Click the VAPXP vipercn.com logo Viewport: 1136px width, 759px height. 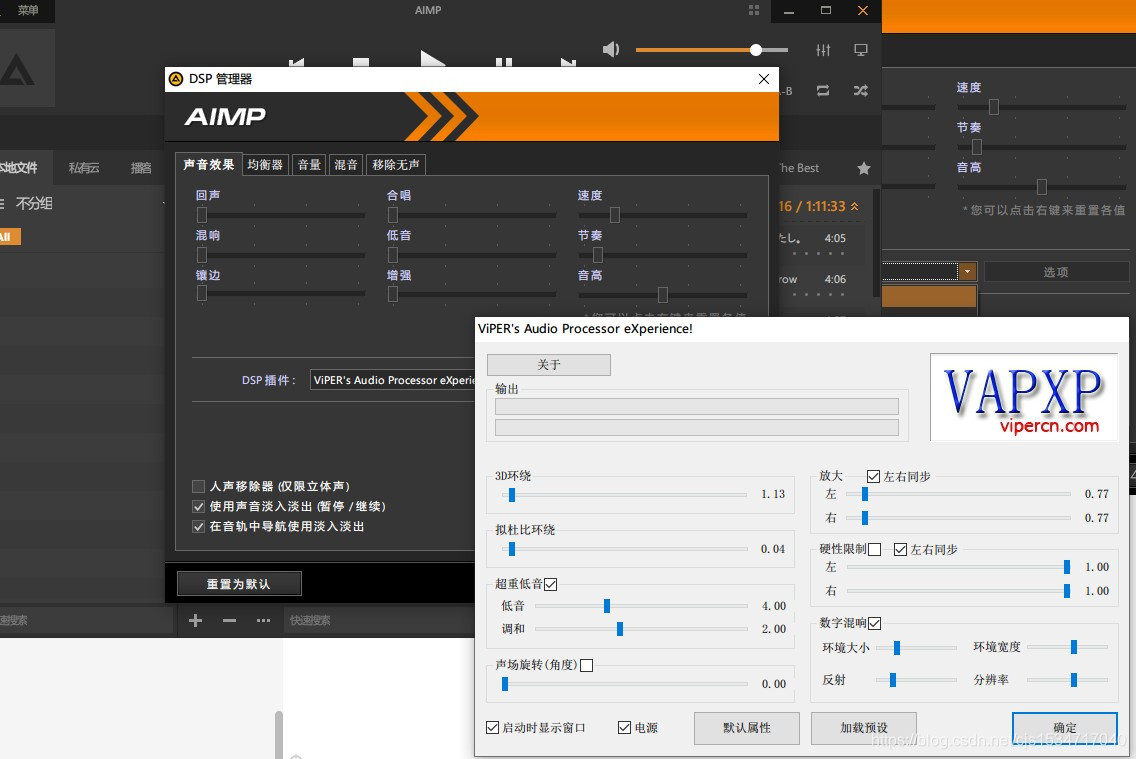(x=1024, y=397)
